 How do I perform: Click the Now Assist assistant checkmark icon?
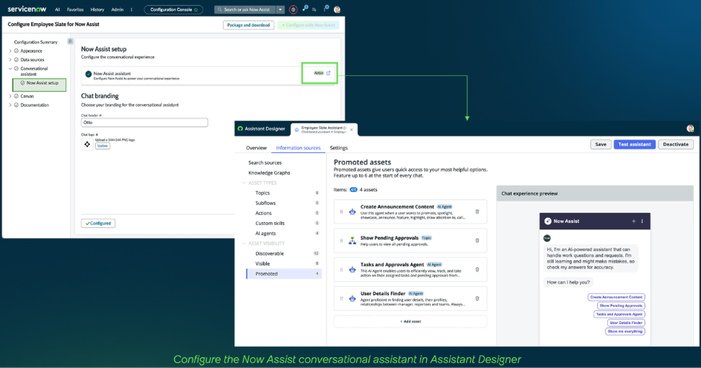pos(88,74)
